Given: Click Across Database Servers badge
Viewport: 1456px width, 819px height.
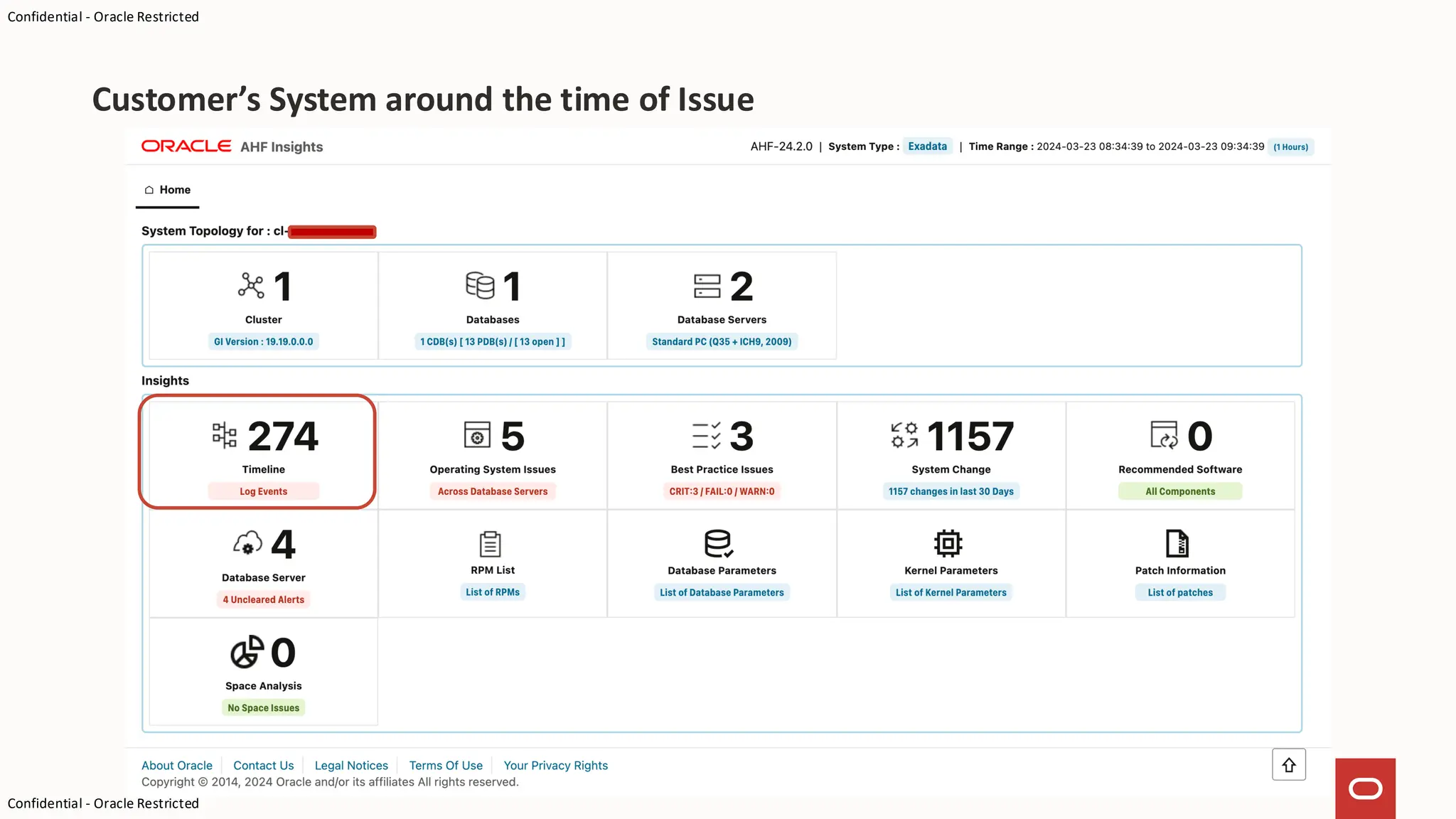Looking at the screenshot, I should click(493, 491).
